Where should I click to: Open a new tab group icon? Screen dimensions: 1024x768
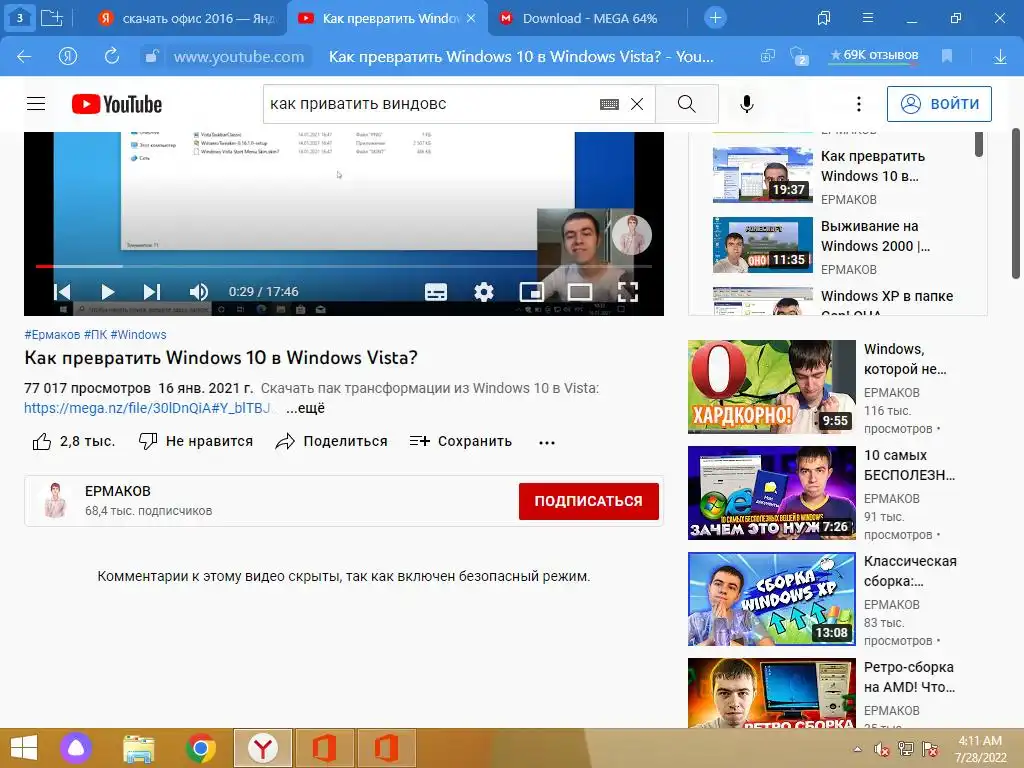52,18
